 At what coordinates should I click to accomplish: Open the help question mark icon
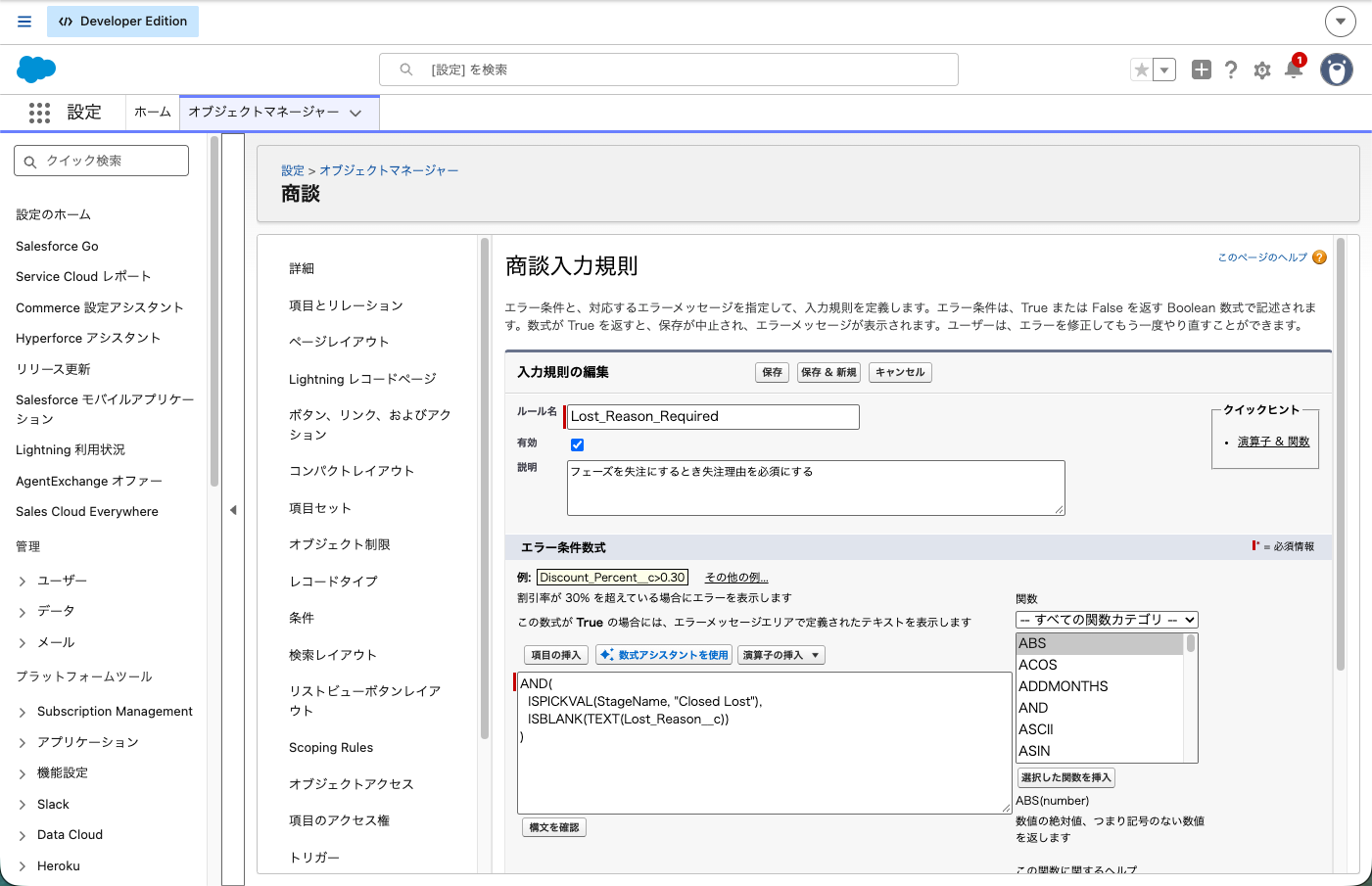(1231, 70)
